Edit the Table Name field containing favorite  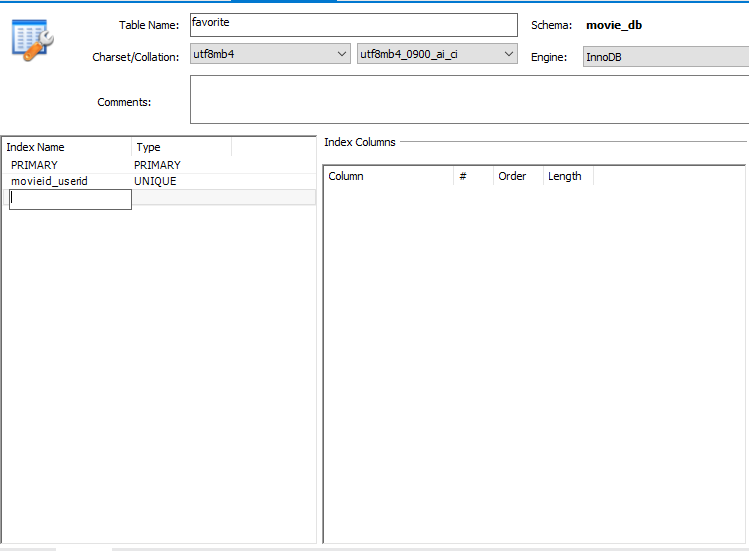[x=353, y=25]
